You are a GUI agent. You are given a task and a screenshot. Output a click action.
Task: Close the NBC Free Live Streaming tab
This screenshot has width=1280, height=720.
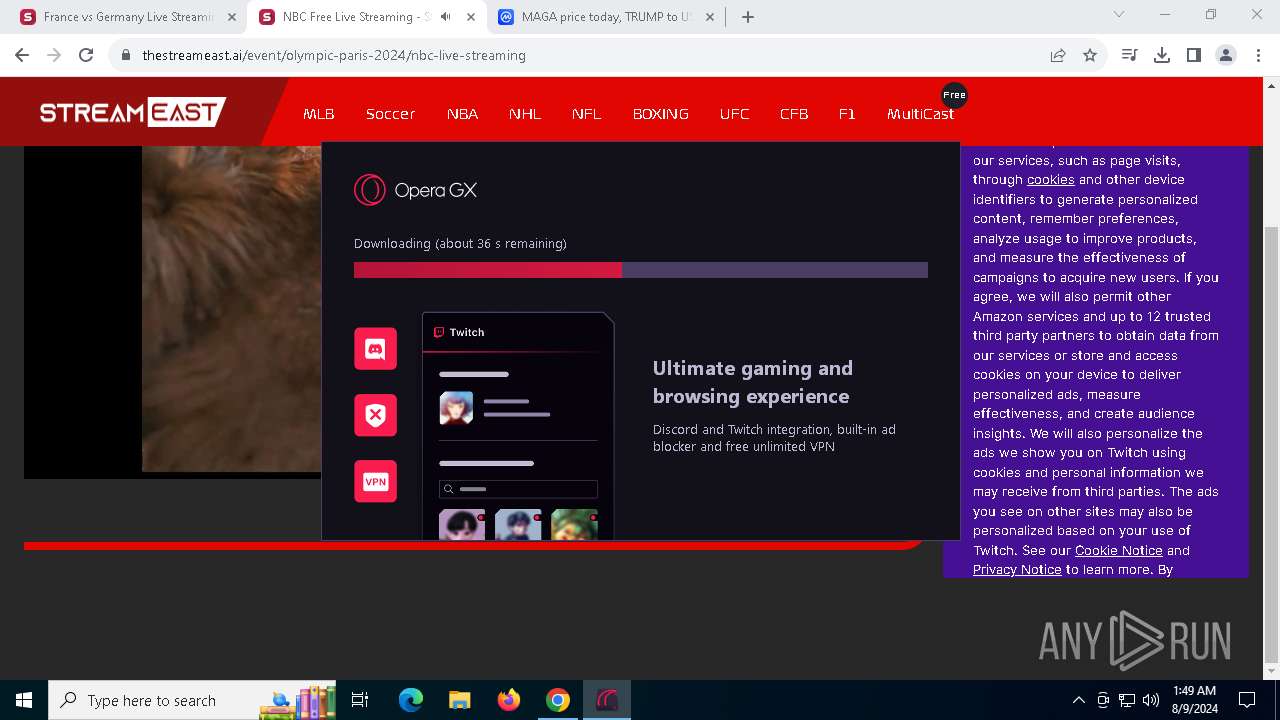(471, 17)
